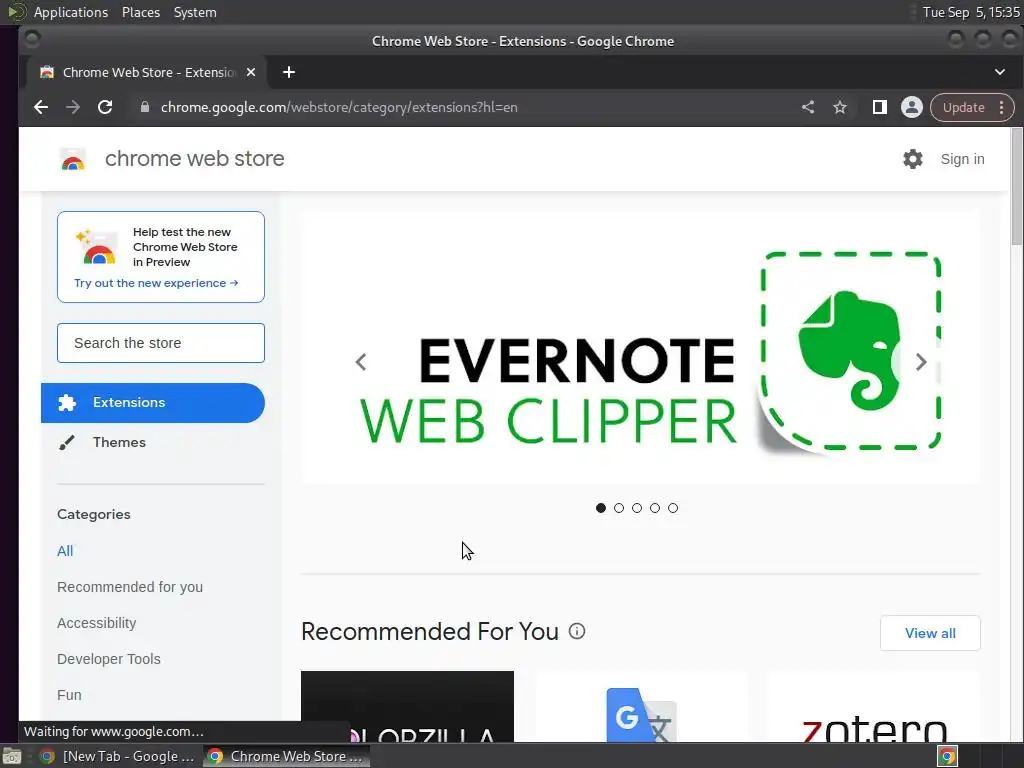Select the second carousel dot

(x=619, y=508)
